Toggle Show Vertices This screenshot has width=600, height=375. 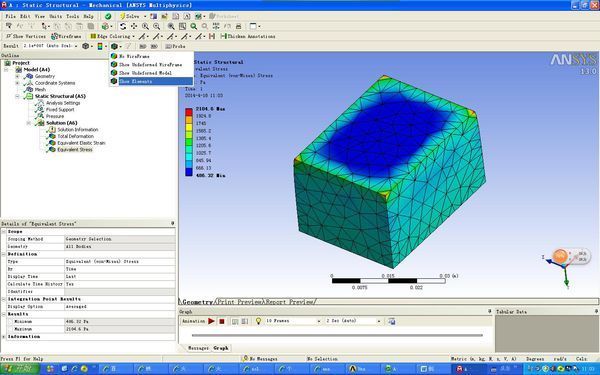26,36
